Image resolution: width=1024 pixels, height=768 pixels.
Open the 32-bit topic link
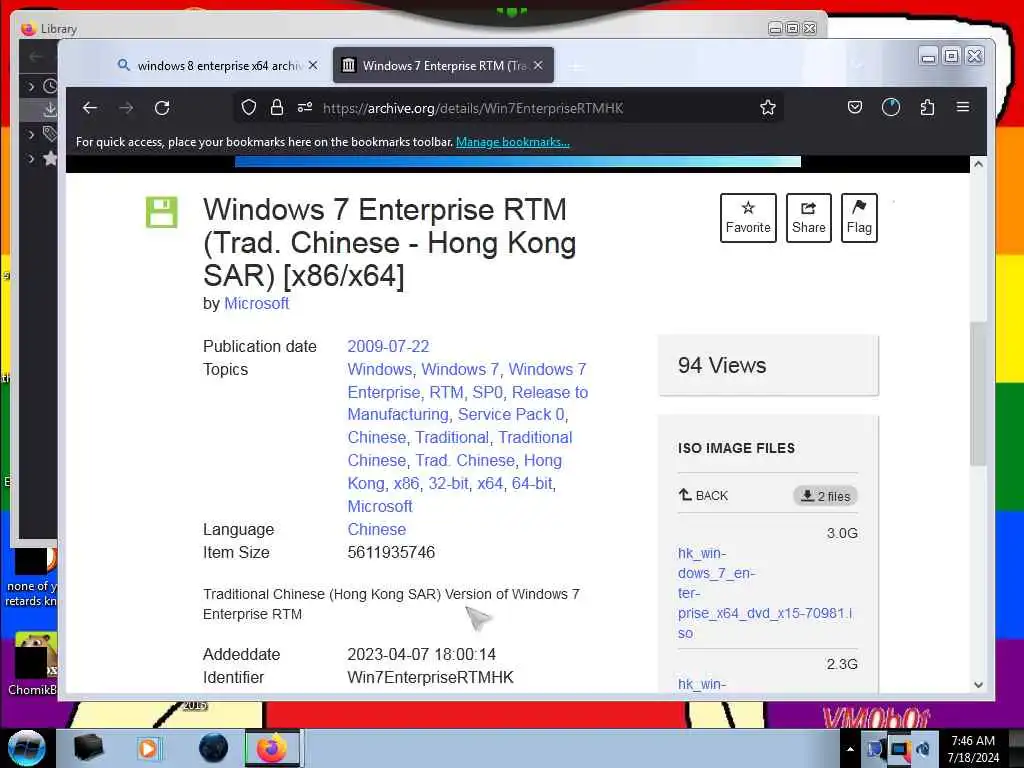click(448, 483)
